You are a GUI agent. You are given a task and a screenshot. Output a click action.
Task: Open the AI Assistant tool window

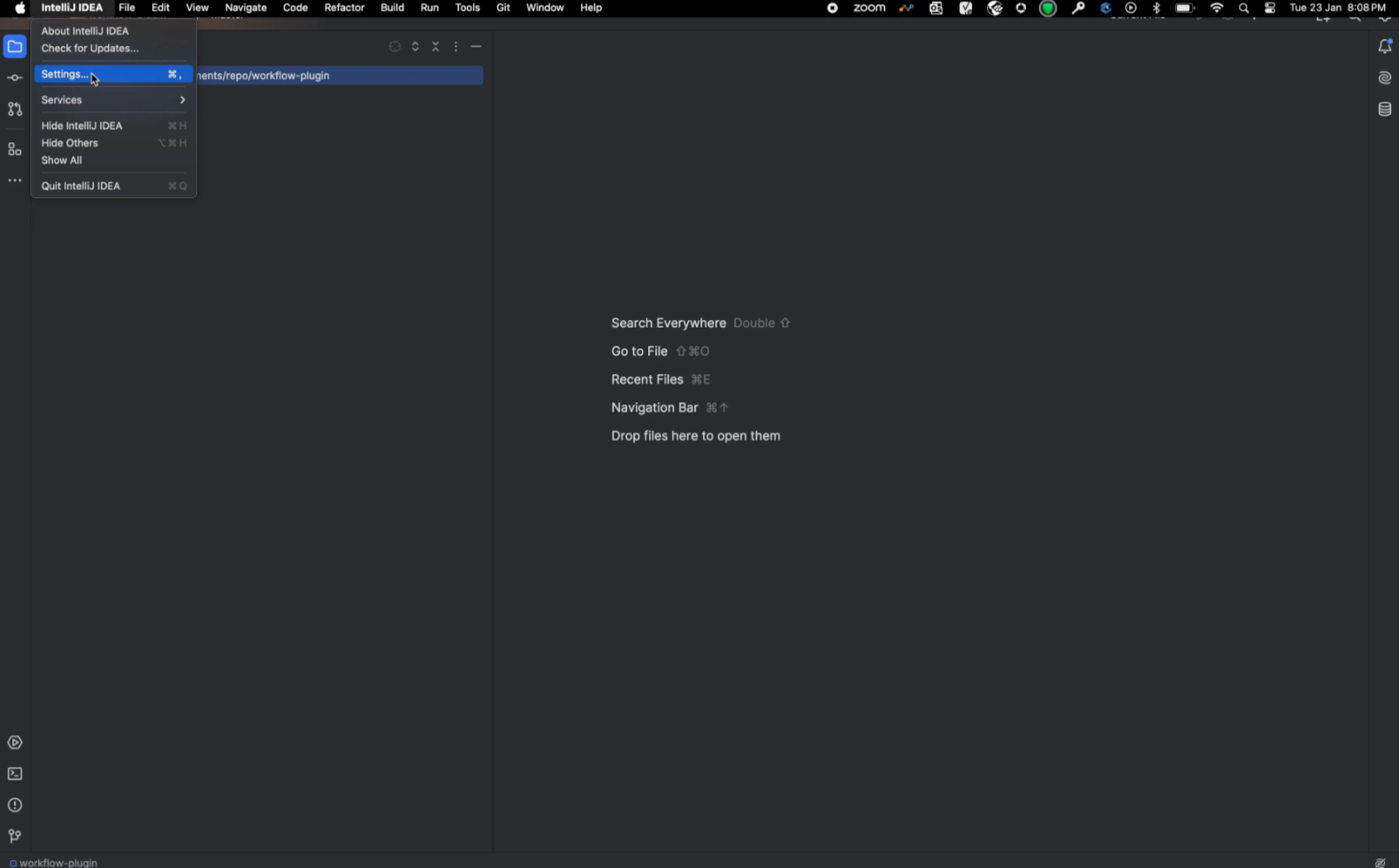pos(1385,78)
